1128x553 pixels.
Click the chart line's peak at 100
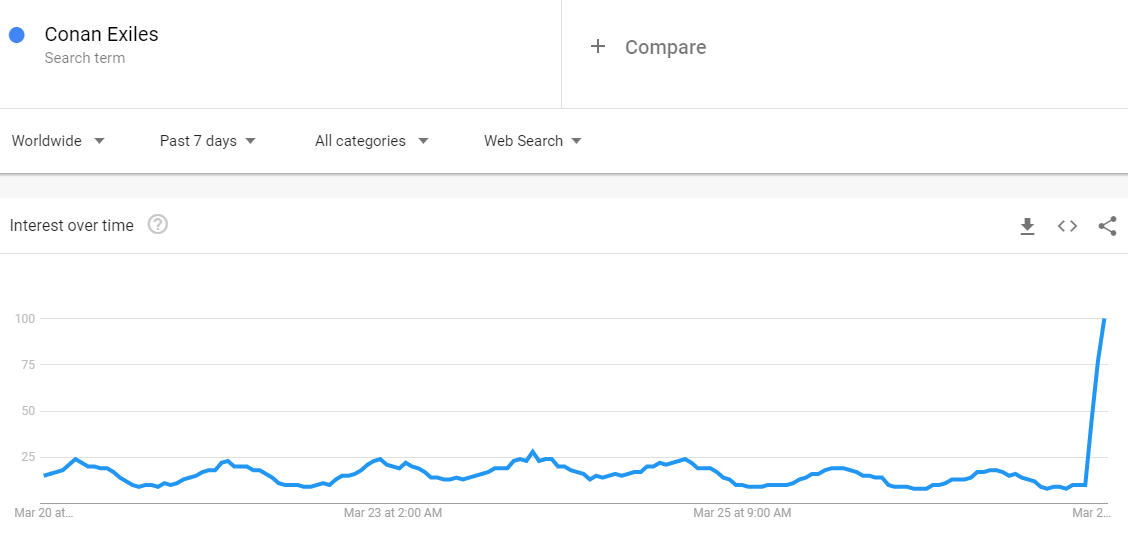pyautogui.click(x=1104, y=319)
